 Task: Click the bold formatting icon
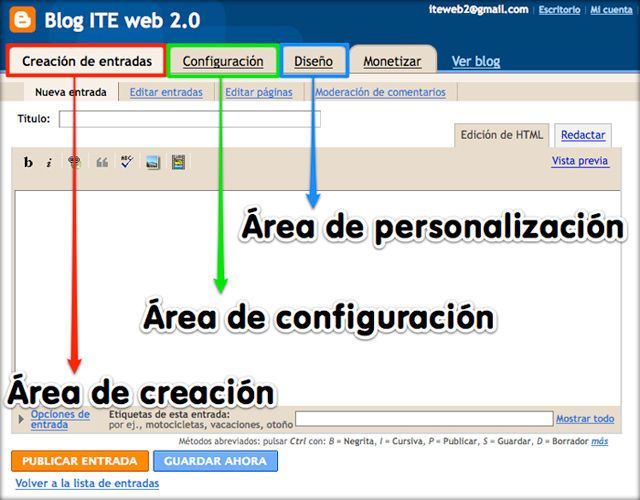29,162
